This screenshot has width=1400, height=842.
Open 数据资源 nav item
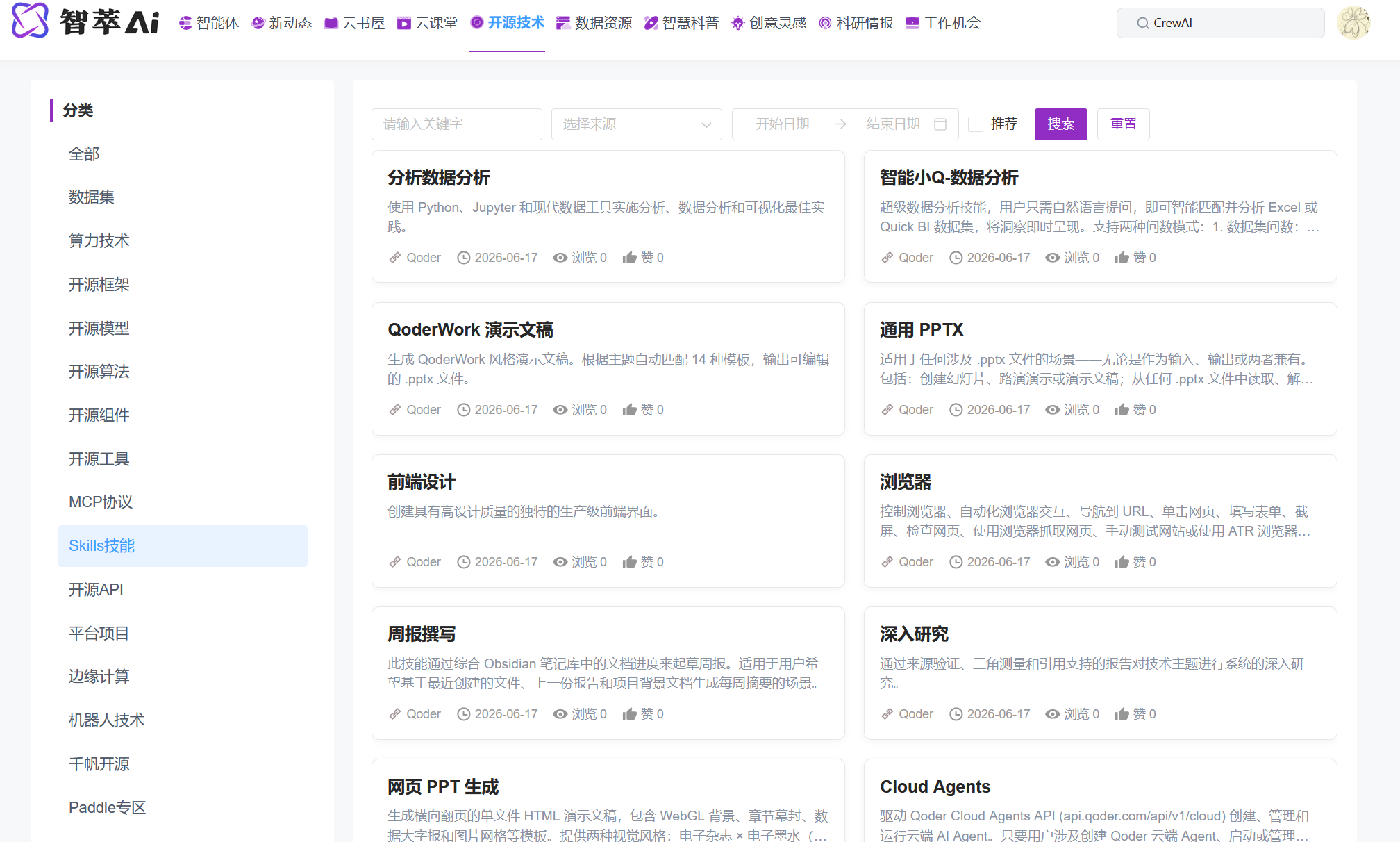[594, 23]
